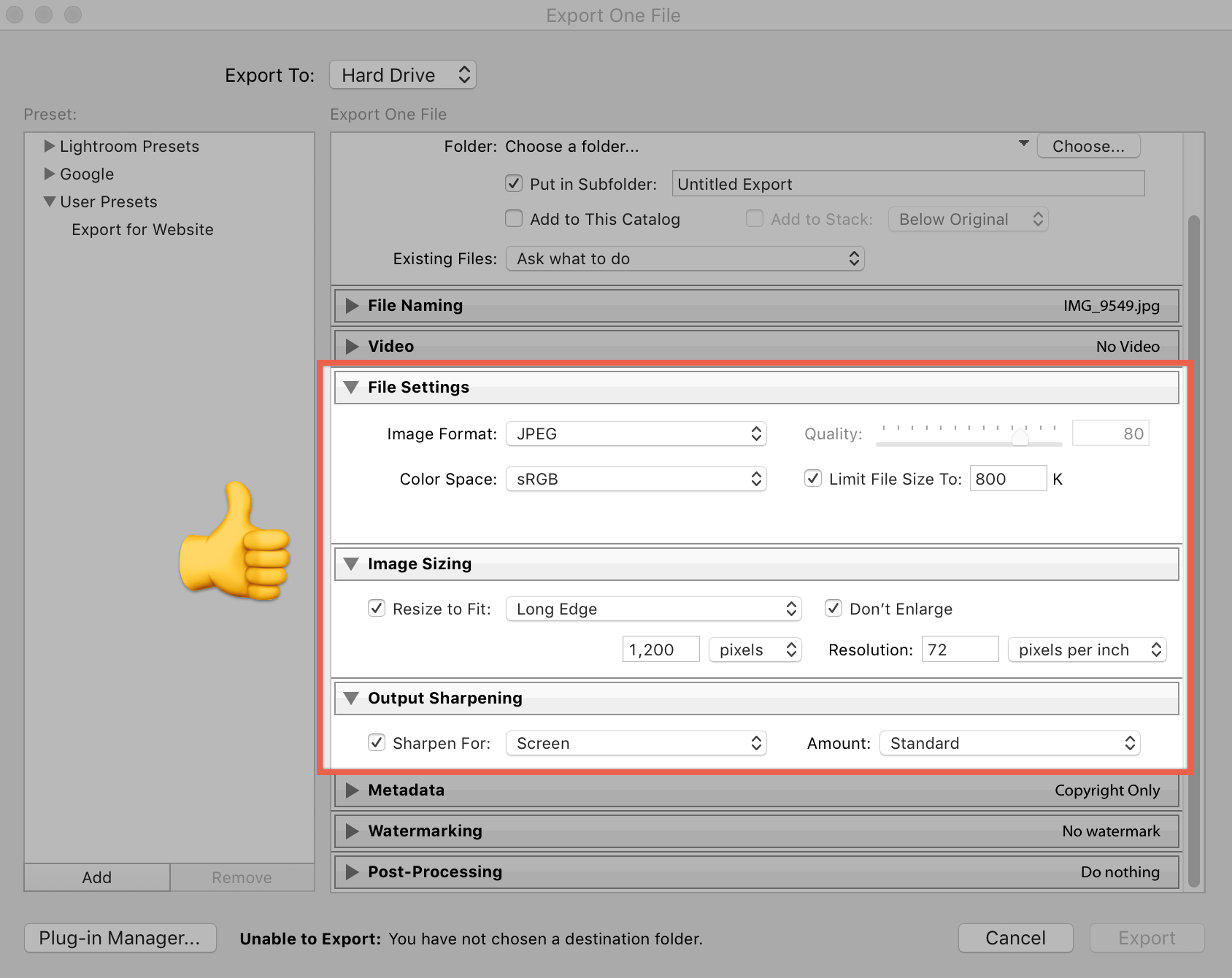Toggle Limit File Size To checkbox
Image resolution: width=1232 pixels, height=978 pixels.
(x=812, y=478)
